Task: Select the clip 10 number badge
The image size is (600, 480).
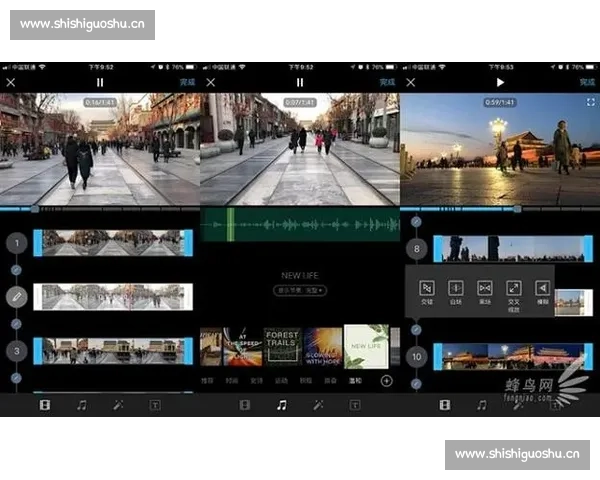Action: [x=417, y=357]
